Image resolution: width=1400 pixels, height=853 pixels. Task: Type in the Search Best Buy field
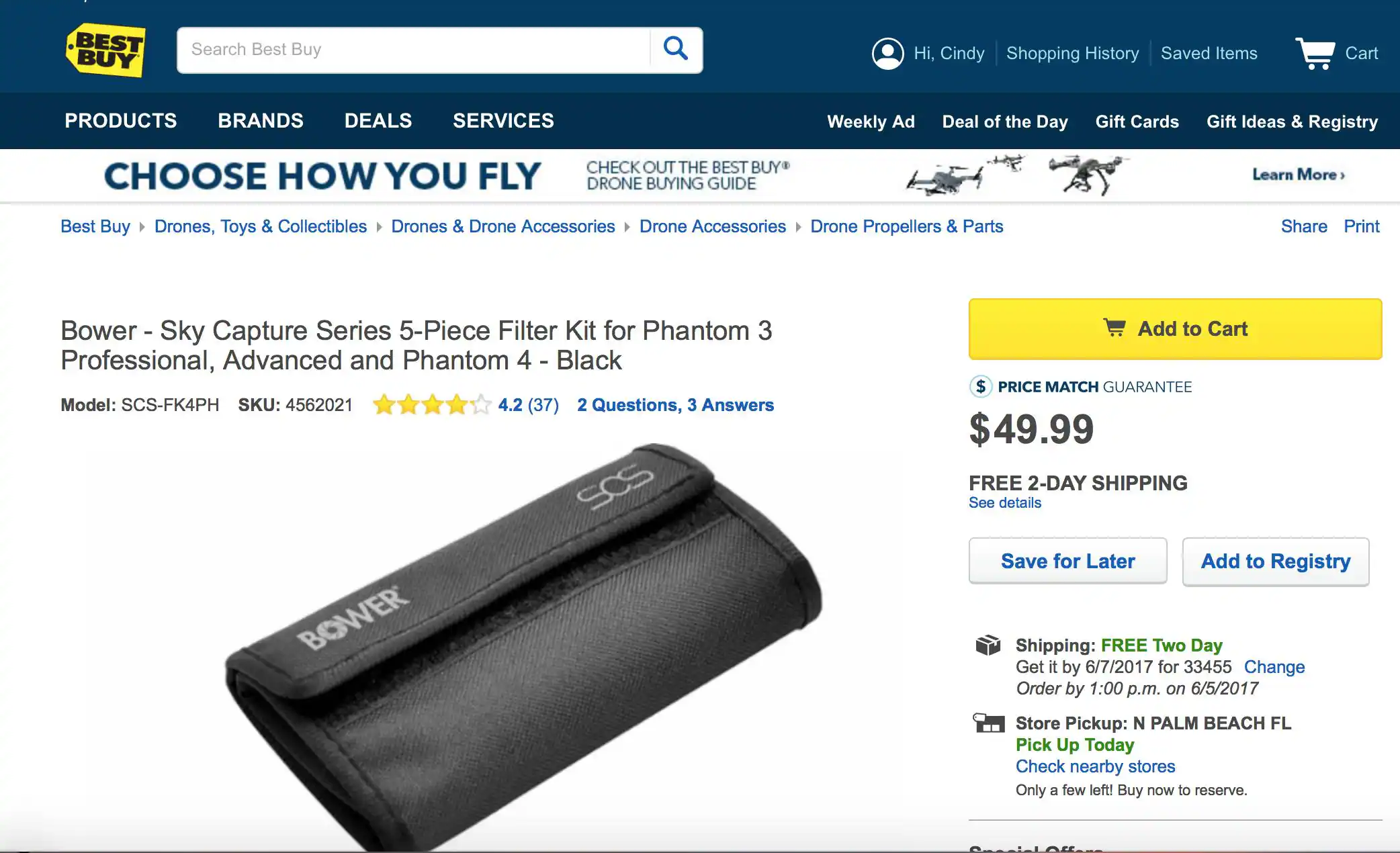coord(413,50)
